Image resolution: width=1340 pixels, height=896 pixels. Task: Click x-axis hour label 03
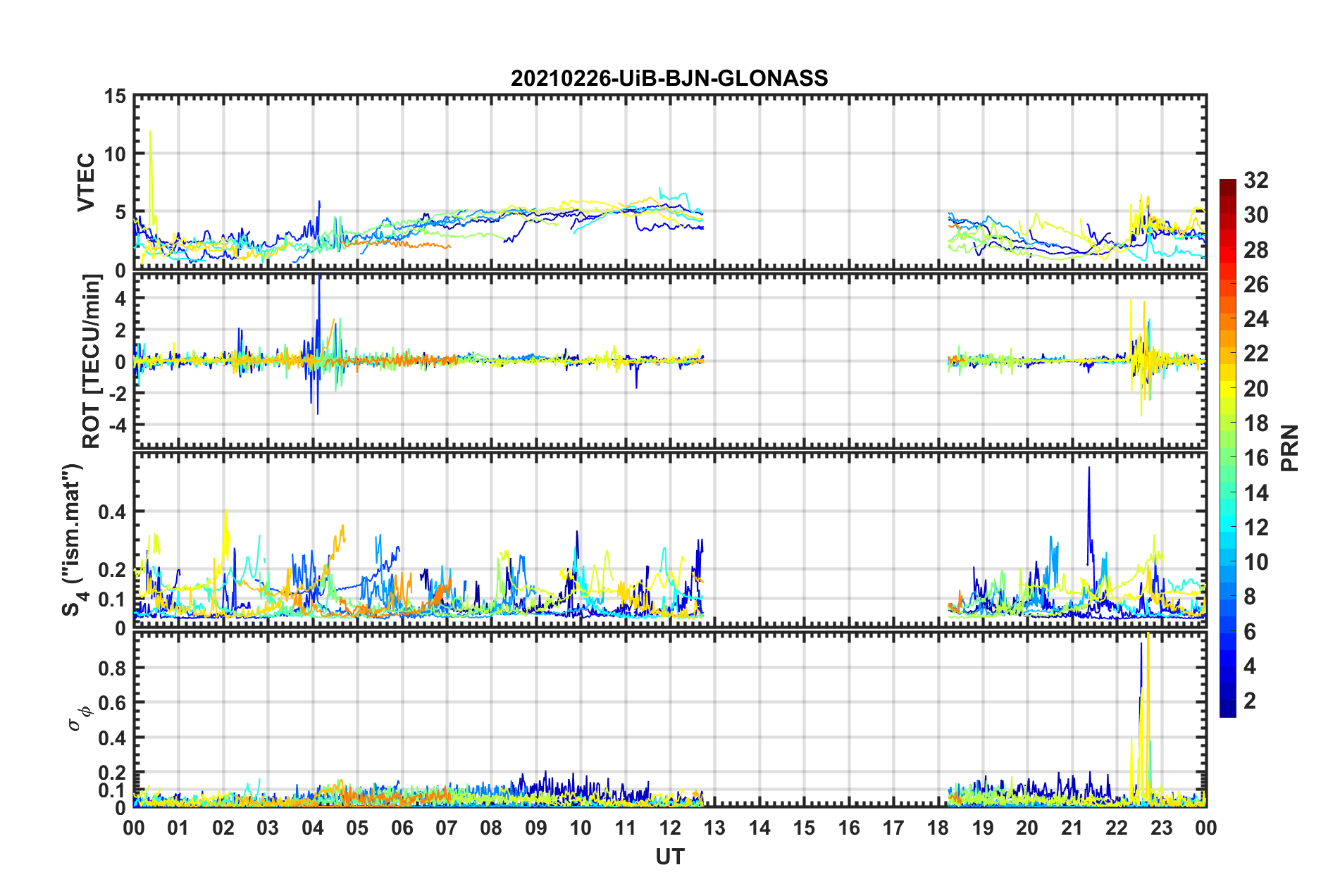tap(268, 828)
